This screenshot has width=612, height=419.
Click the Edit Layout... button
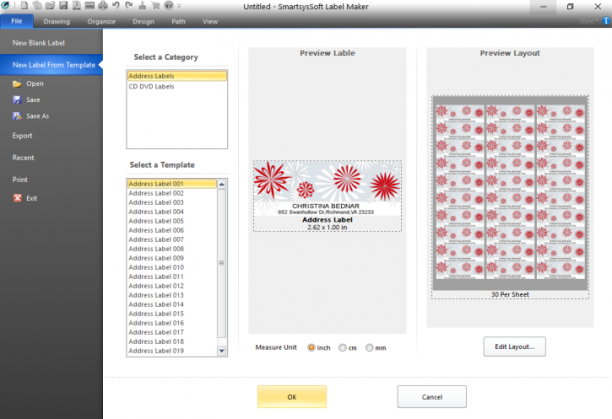coord(514,346)
